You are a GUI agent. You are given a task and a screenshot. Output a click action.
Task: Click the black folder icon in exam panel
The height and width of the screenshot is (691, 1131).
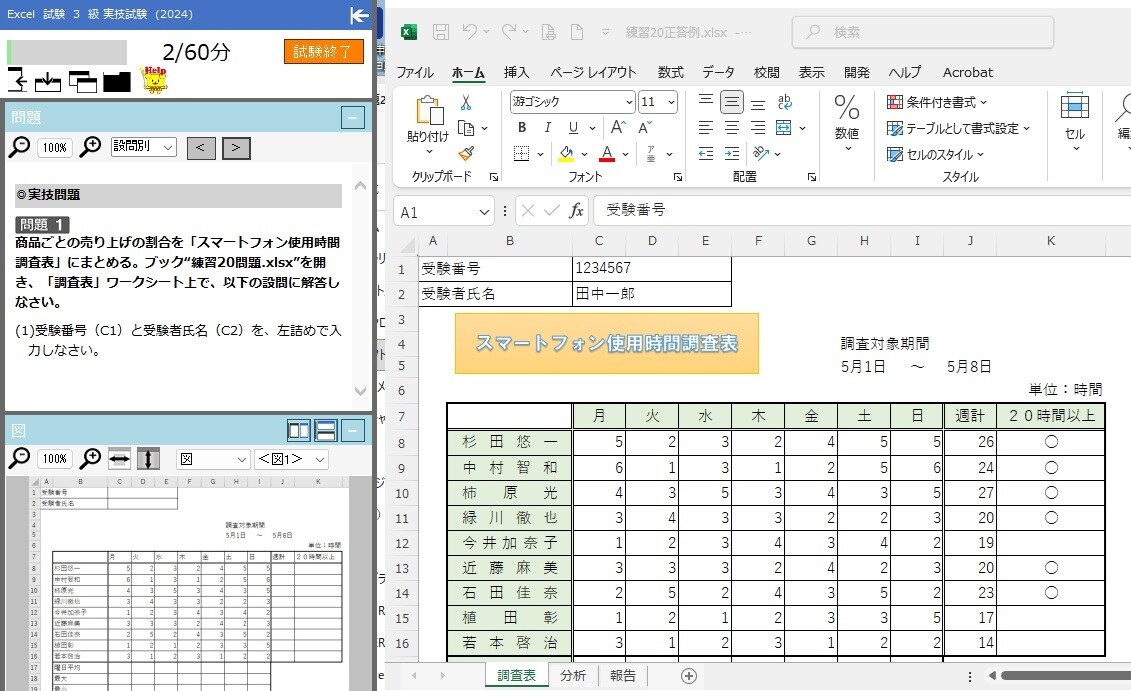pos(117,82)
